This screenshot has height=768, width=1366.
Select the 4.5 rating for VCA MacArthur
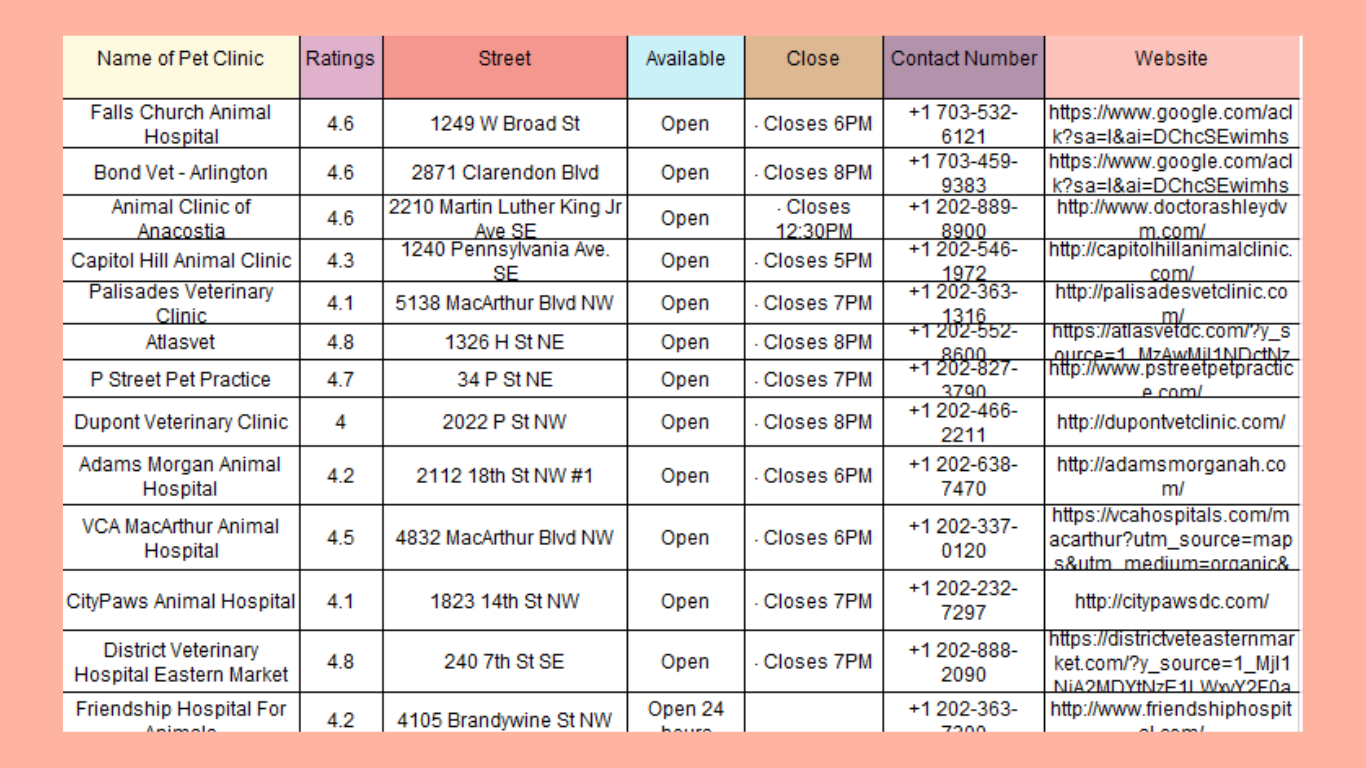340,538
